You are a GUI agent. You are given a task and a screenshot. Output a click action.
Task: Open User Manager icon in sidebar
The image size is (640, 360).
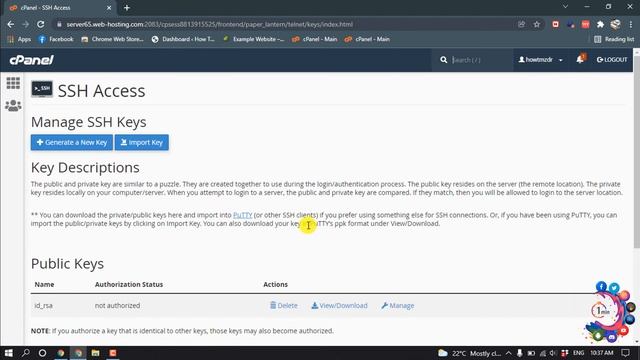coord(13,106)
